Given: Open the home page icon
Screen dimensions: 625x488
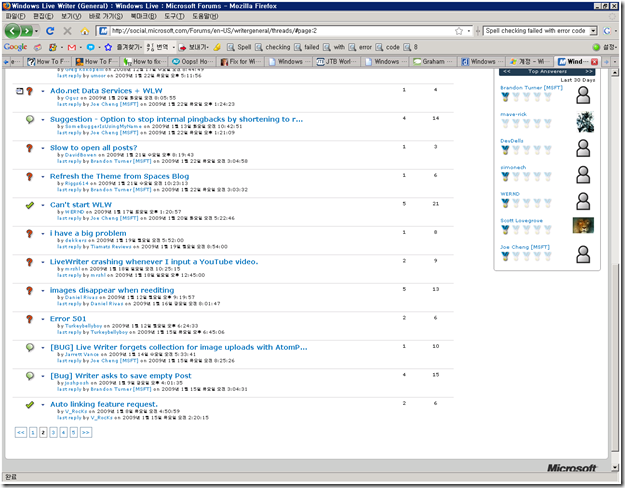Looking at the screenshot, I should click(85, 31).
